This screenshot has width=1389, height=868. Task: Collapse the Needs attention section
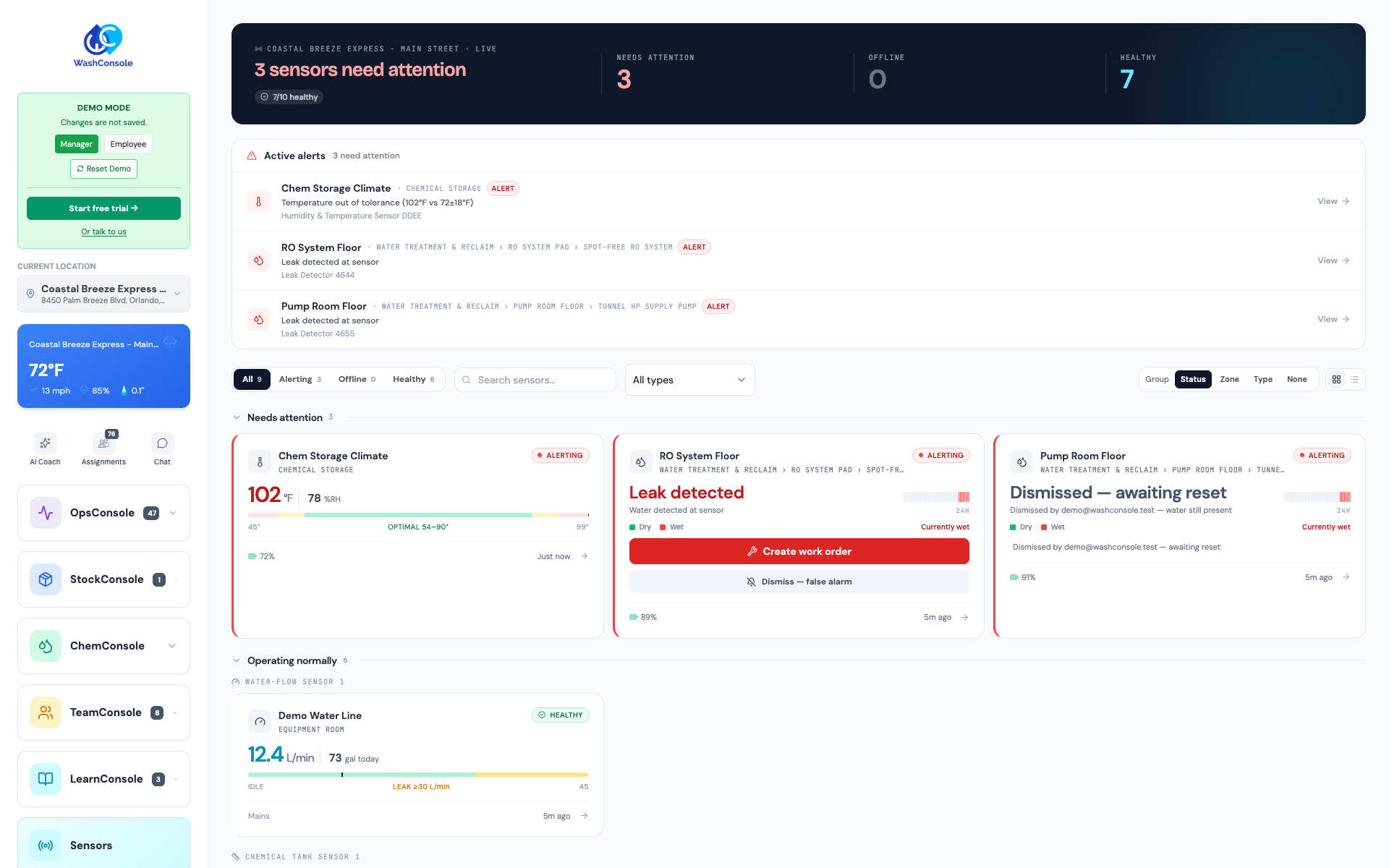pos(237,417)
